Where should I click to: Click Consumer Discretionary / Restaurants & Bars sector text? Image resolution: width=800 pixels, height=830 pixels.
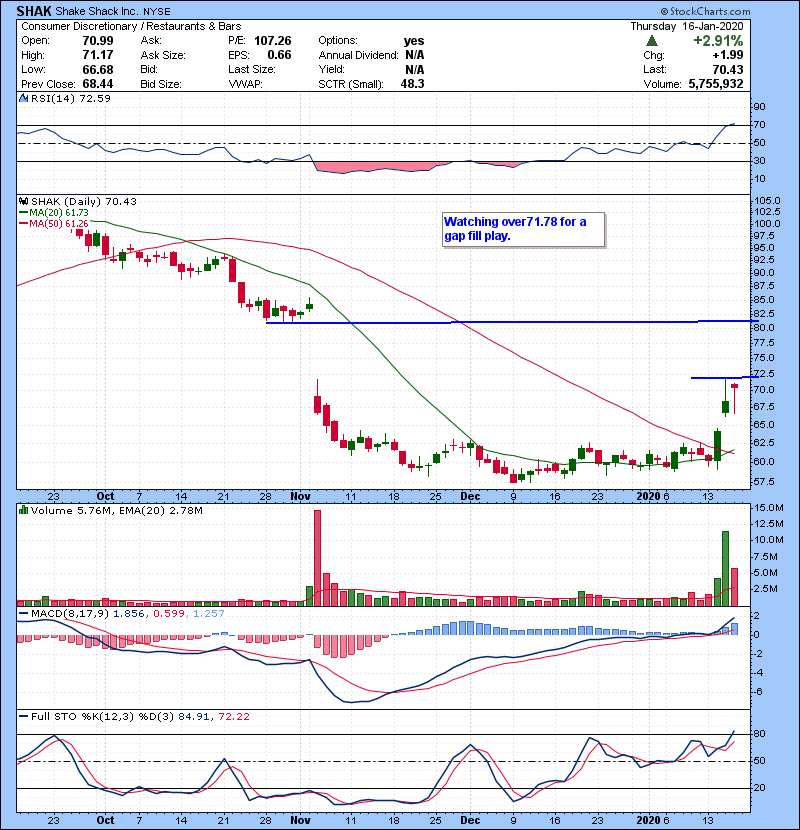coord(131,26)
